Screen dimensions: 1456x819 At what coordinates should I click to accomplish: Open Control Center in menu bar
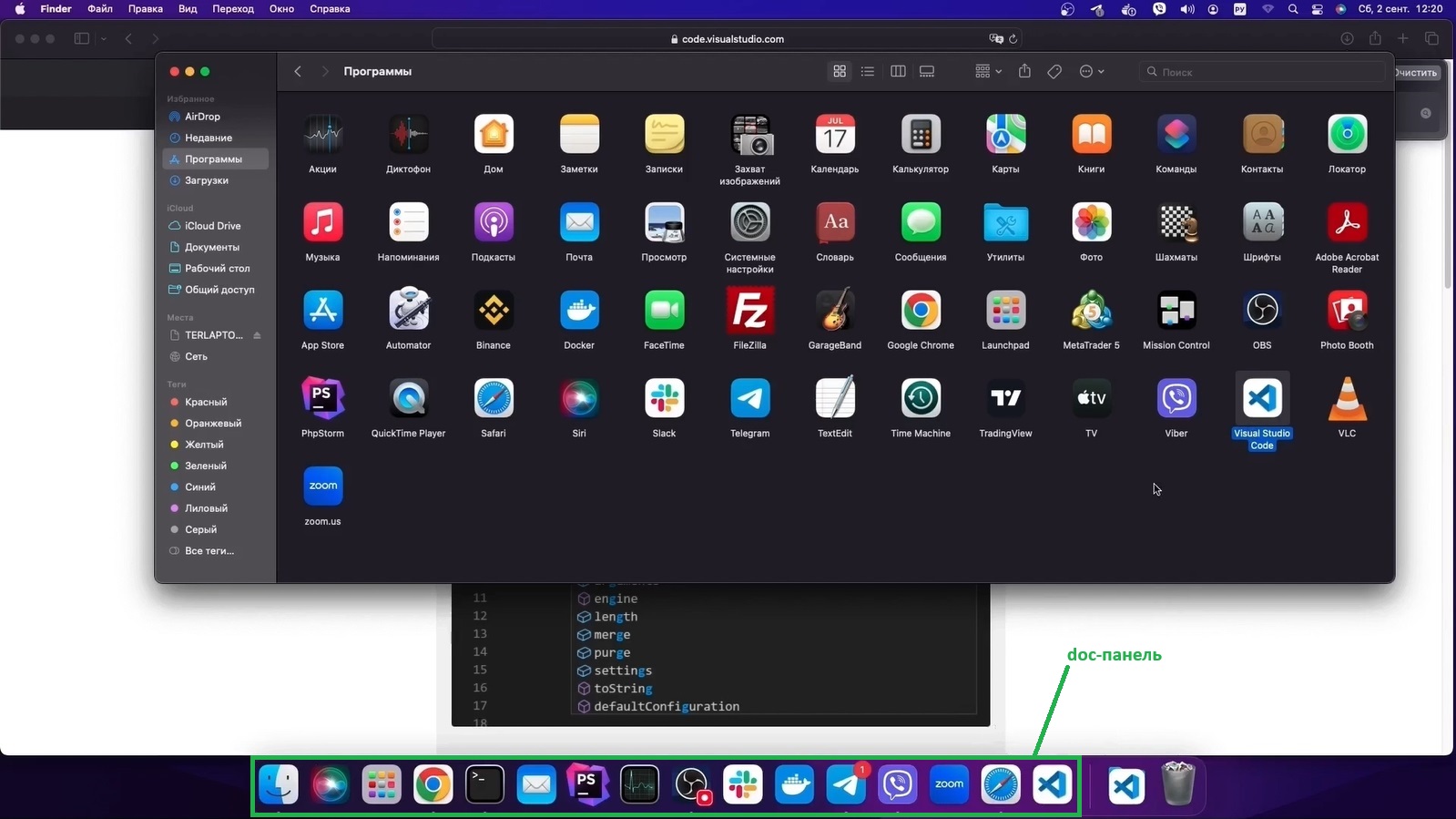click(x=1317, y=9)
